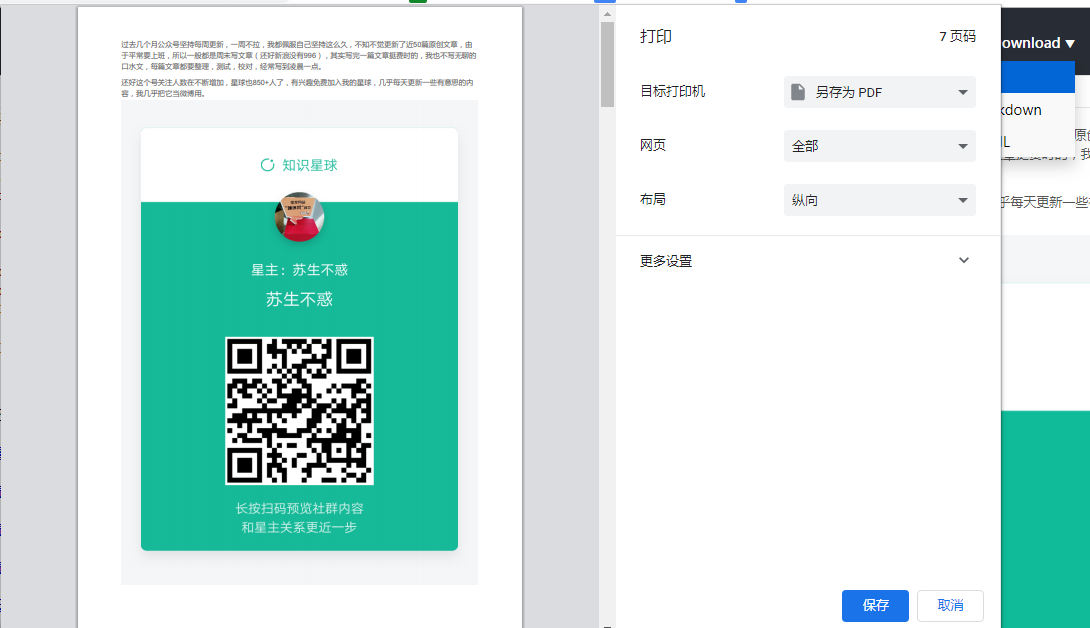Screen dimensions: 1090x628
Task: Click the 长按扫码预览社群内容 text
Action: (x=299, y=508)
